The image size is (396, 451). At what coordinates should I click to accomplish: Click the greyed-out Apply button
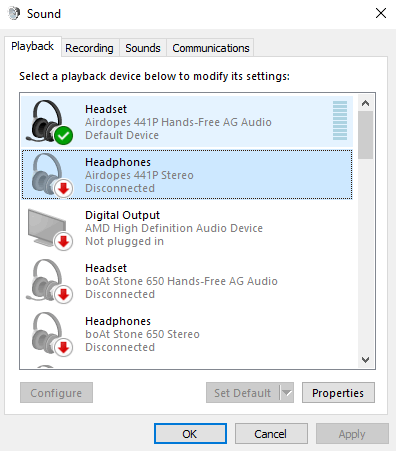pos(352,434)
